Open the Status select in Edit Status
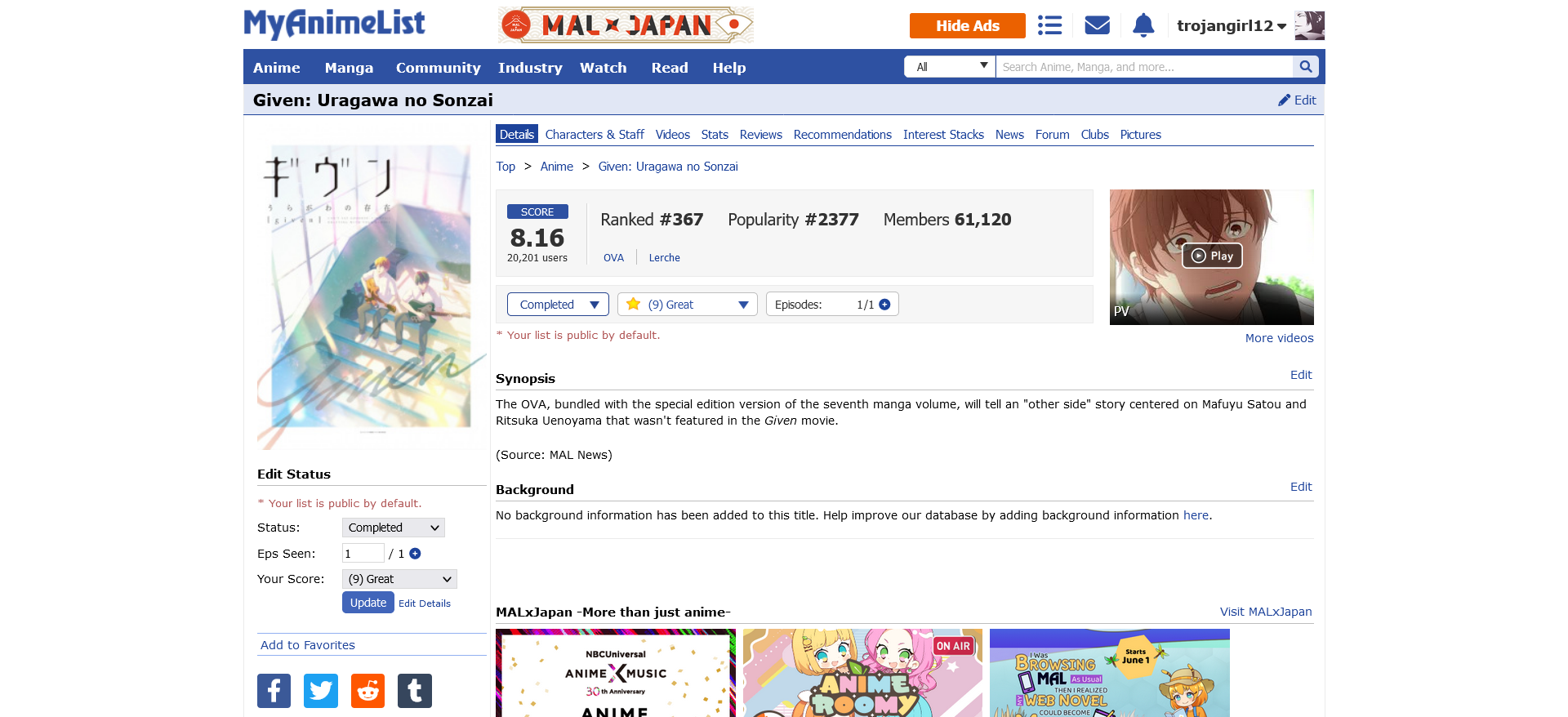Viewport: 1568px width, 717px height. 394,528
